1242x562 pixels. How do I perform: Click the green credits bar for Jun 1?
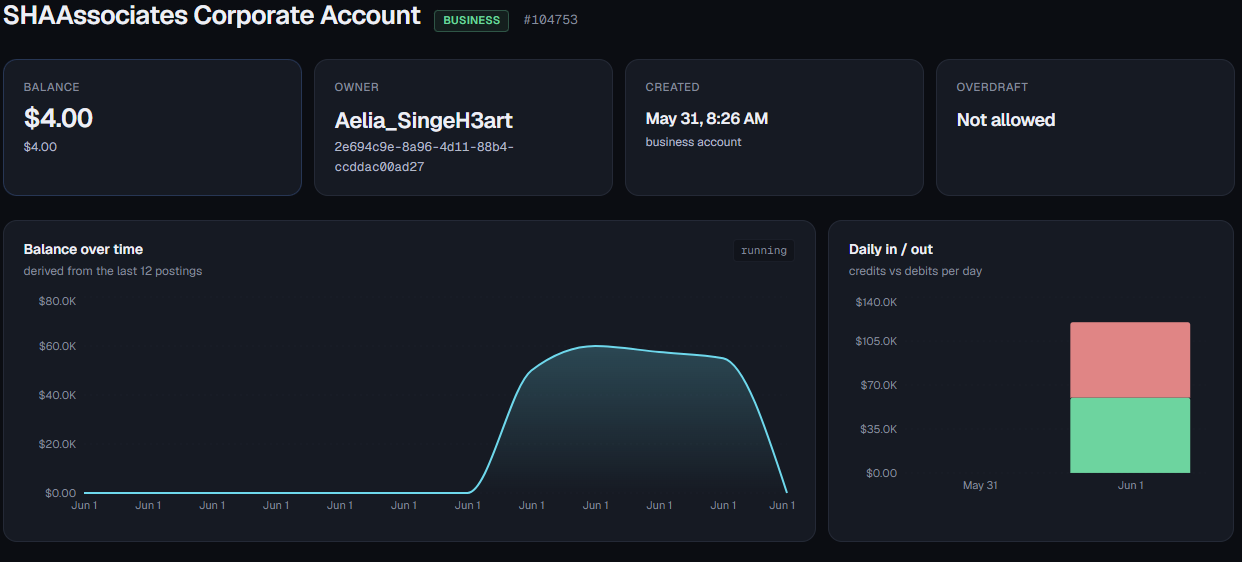1130,435
